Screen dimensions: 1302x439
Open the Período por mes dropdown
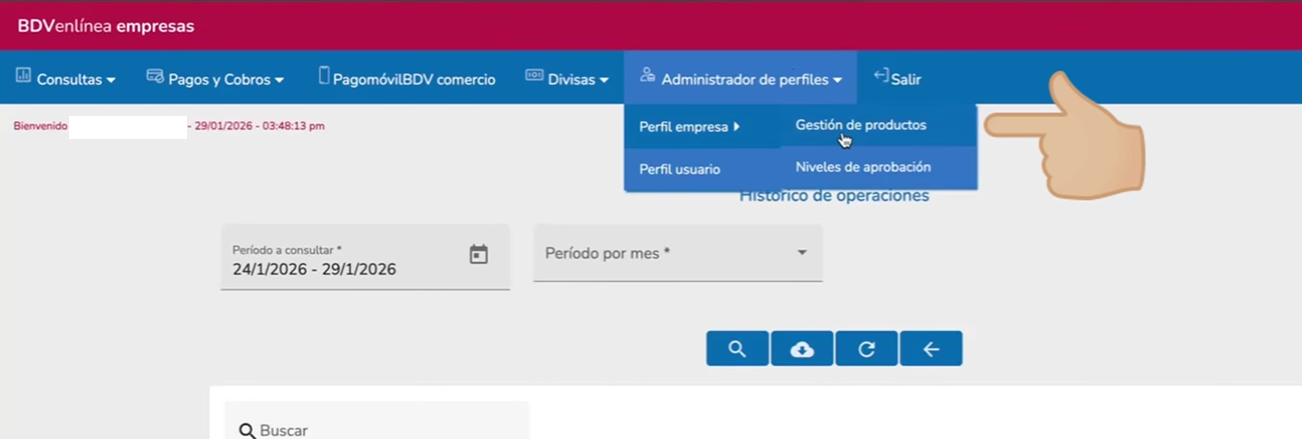678,253
